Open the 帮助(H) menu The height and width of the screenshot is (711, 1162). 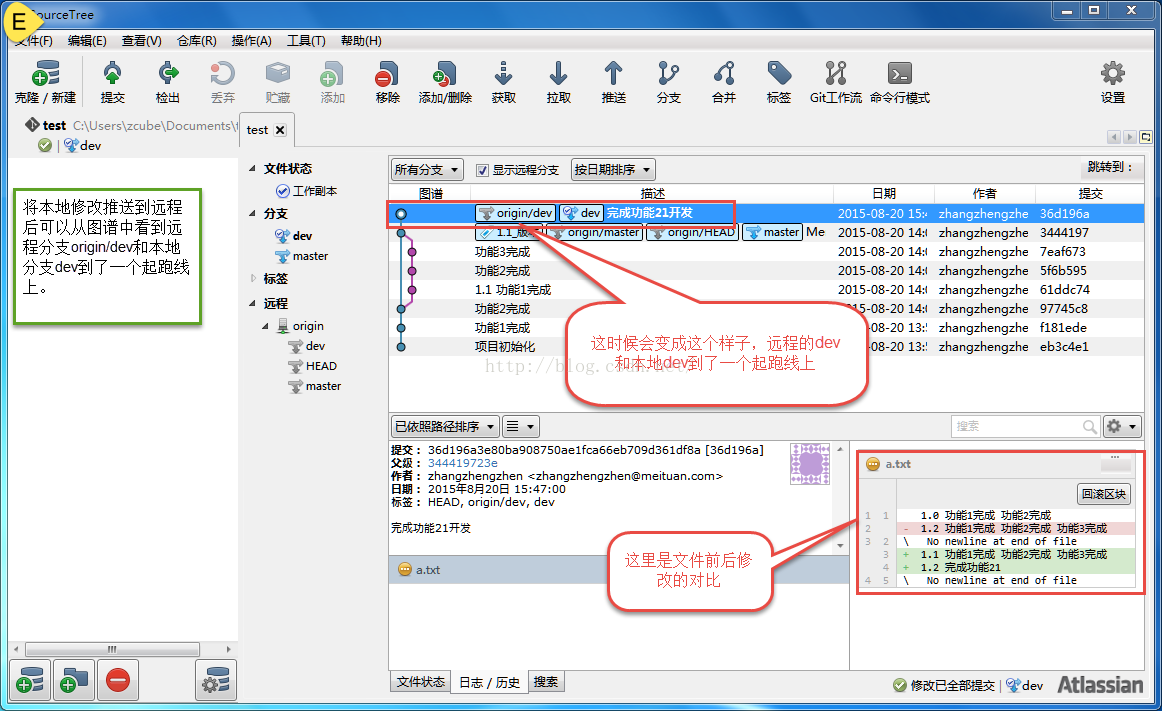coord(361,41)
